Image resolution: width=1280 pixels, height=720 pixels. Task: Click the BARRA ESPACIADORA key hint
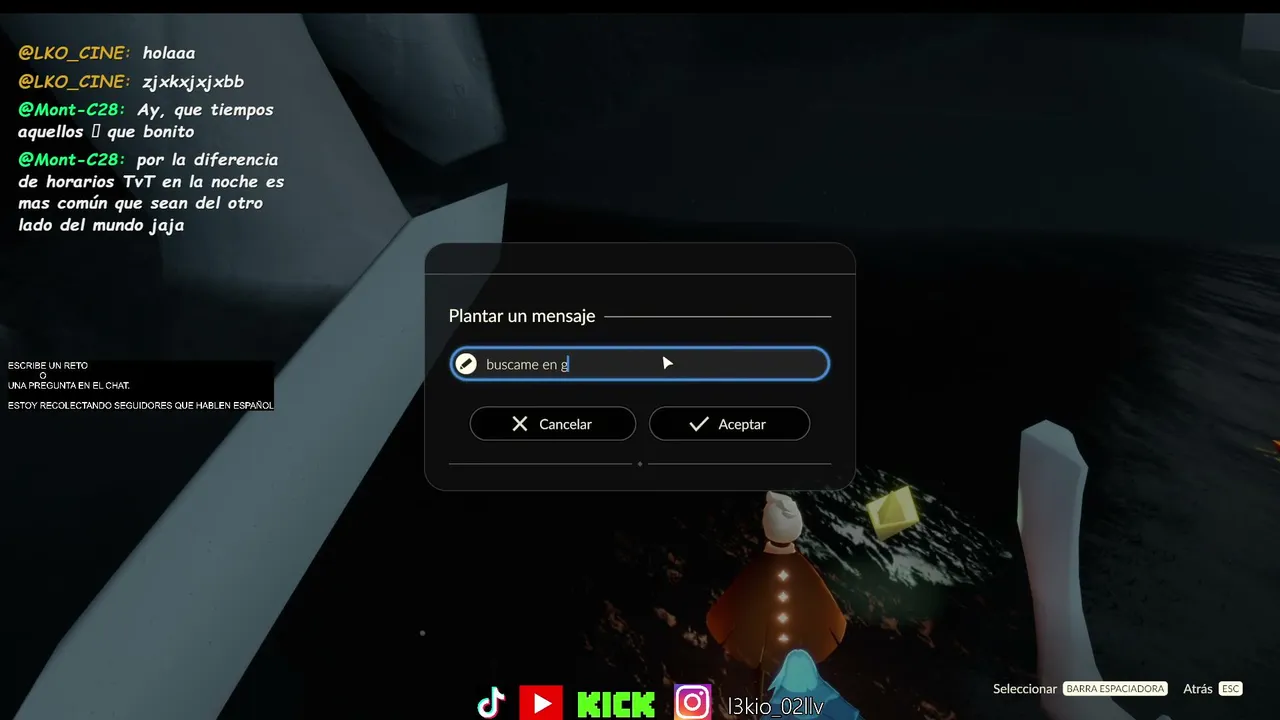(x=1115, y=689)
